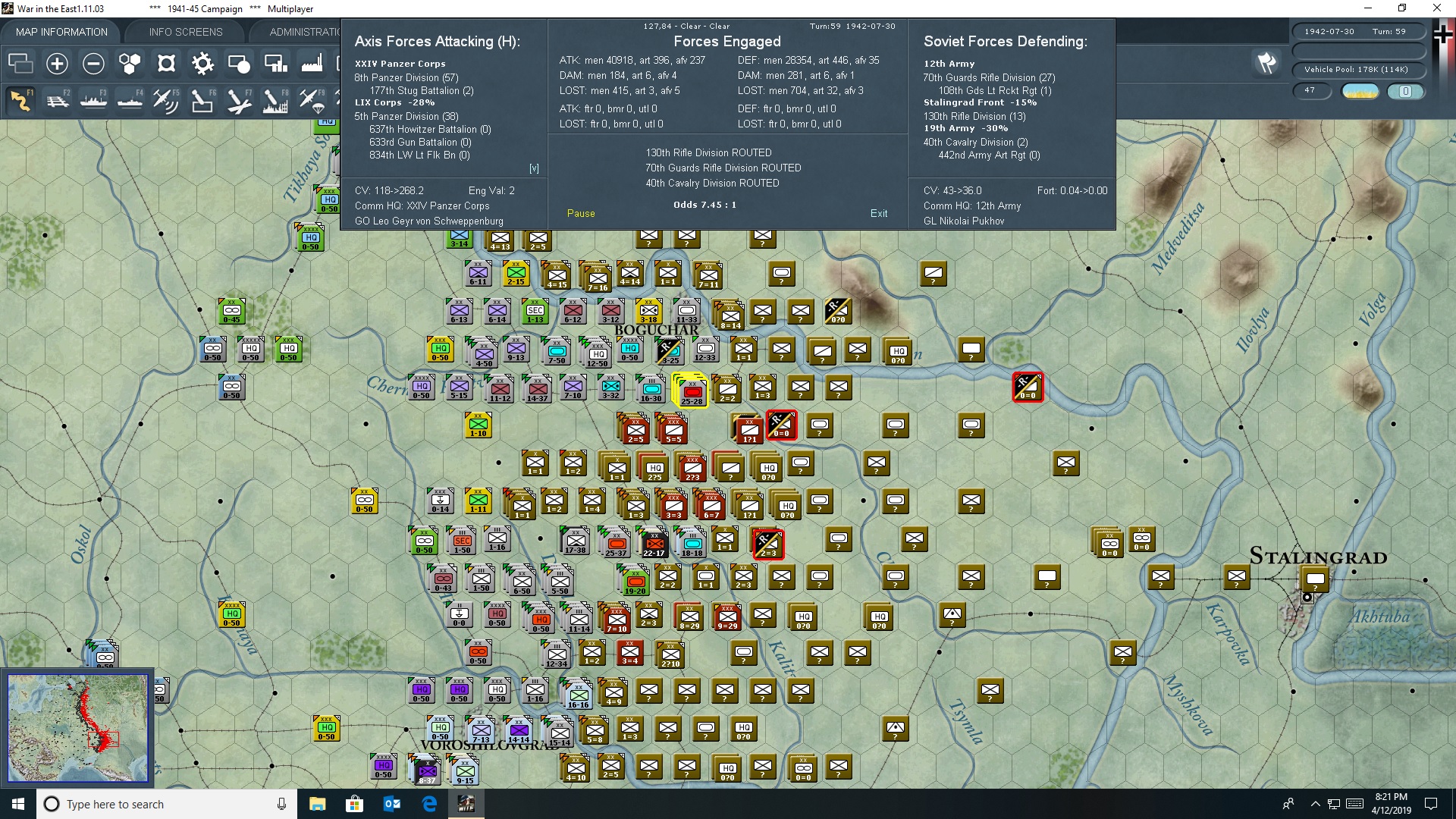
Task: Select the cyan unit 18-18
Action: click(692, 543)
